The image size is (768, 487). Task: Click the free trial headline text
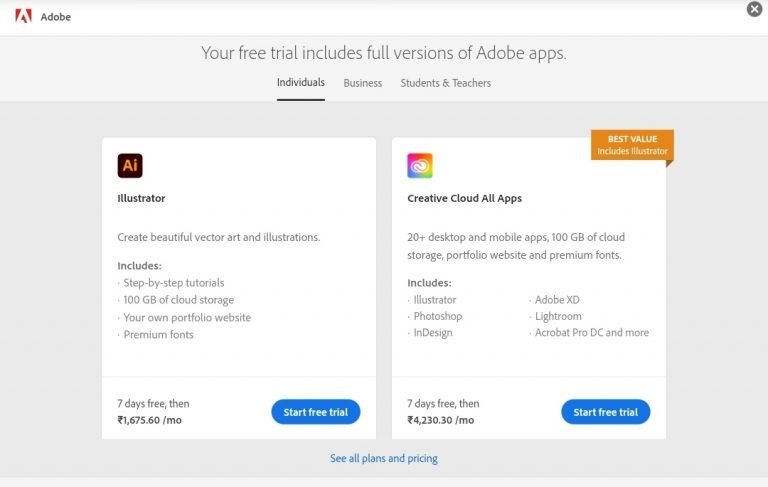pos(384,53)
